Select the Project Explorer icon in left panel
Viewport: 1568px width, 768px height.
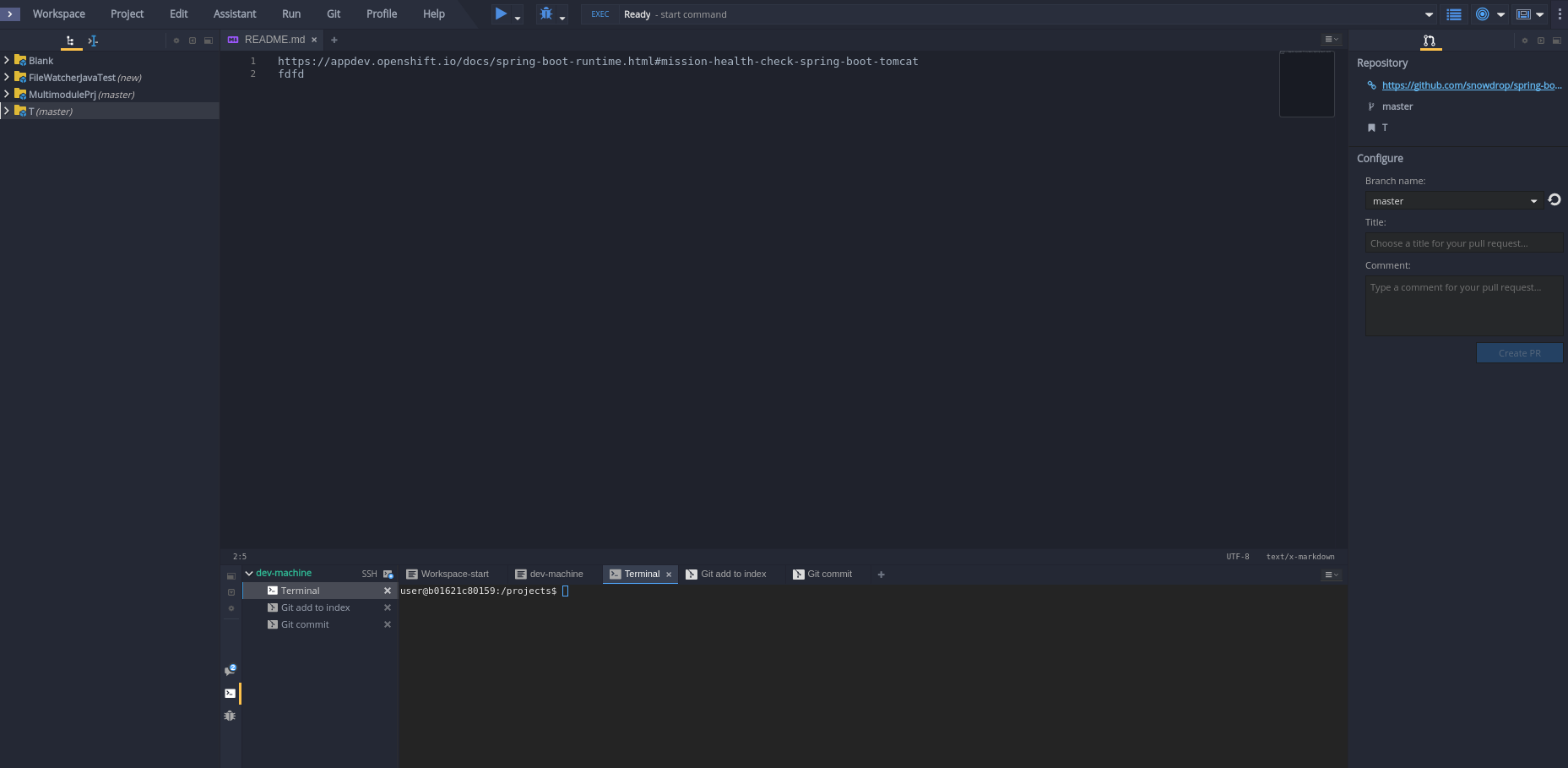(70, 41)
